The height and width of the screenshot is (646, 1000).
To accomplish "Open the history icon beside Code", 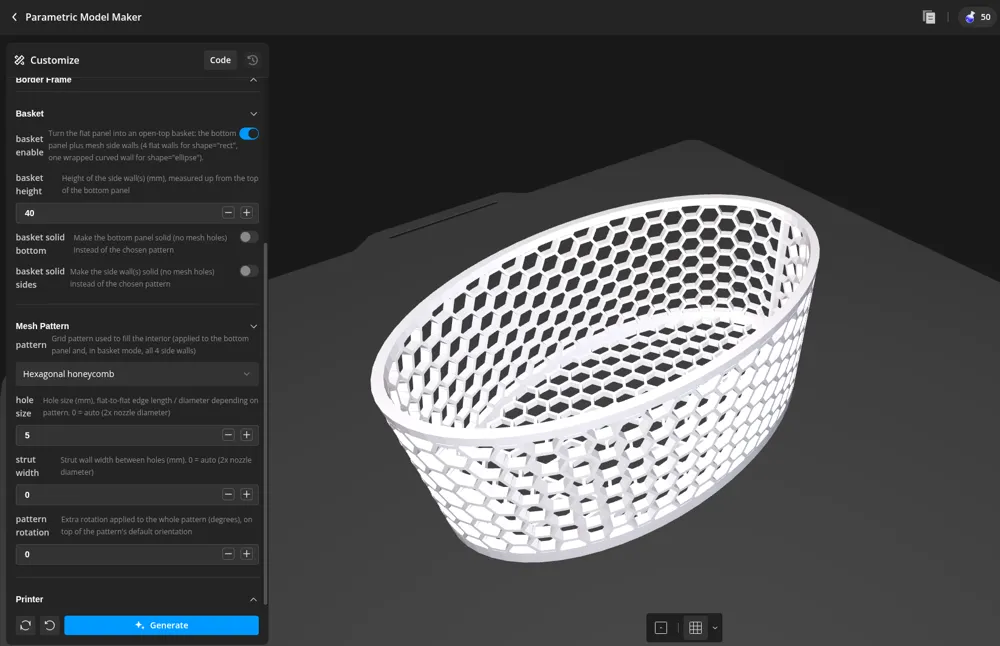I will (253, 60).
